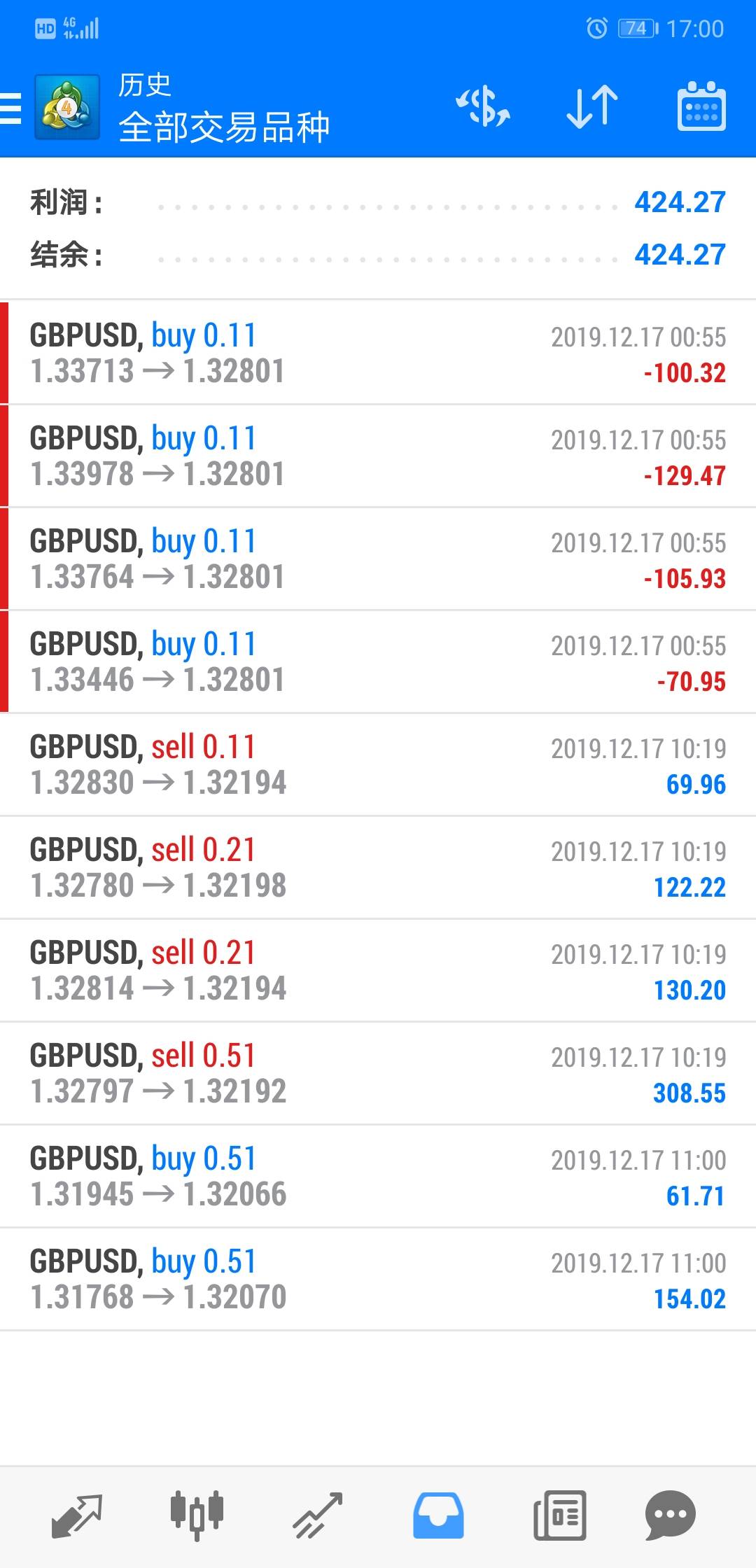Switch to the Quotes tab
This screenshot has width=756, height=1568.
click(77, 1515)
